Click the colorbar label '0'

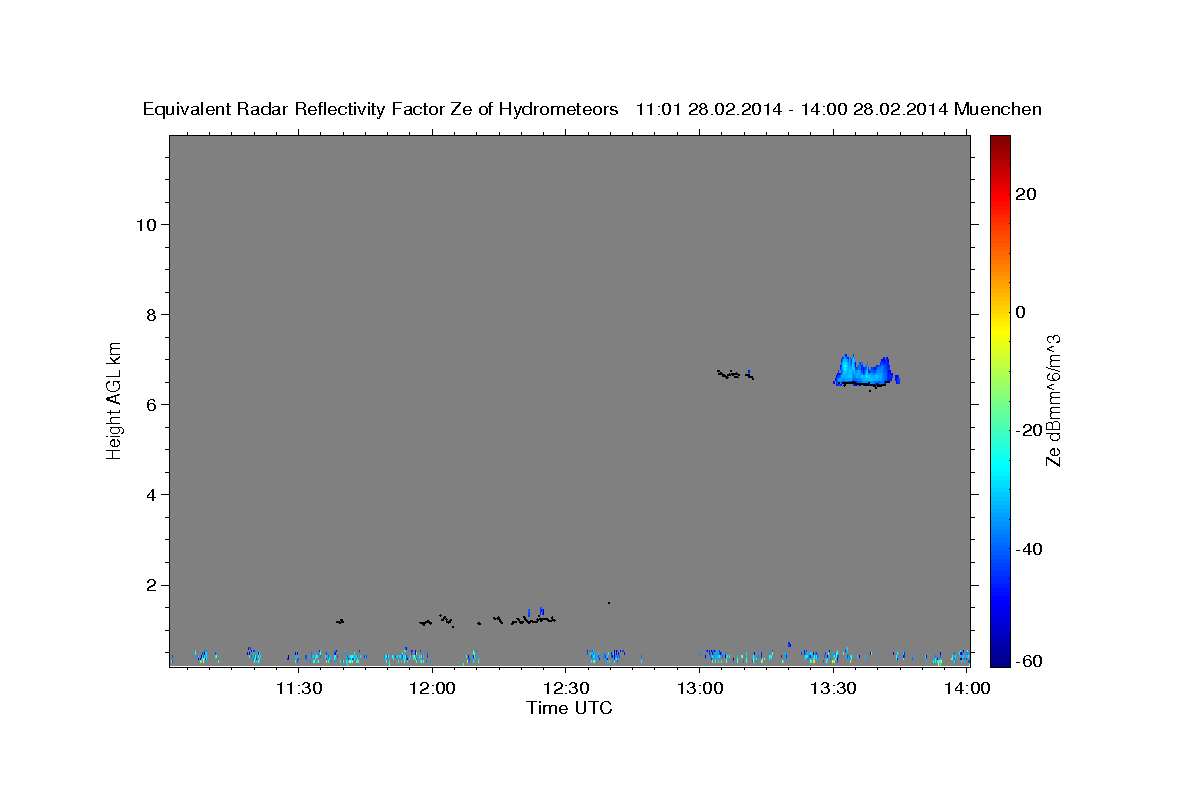pyautogui.click(x=1021, y=312)
